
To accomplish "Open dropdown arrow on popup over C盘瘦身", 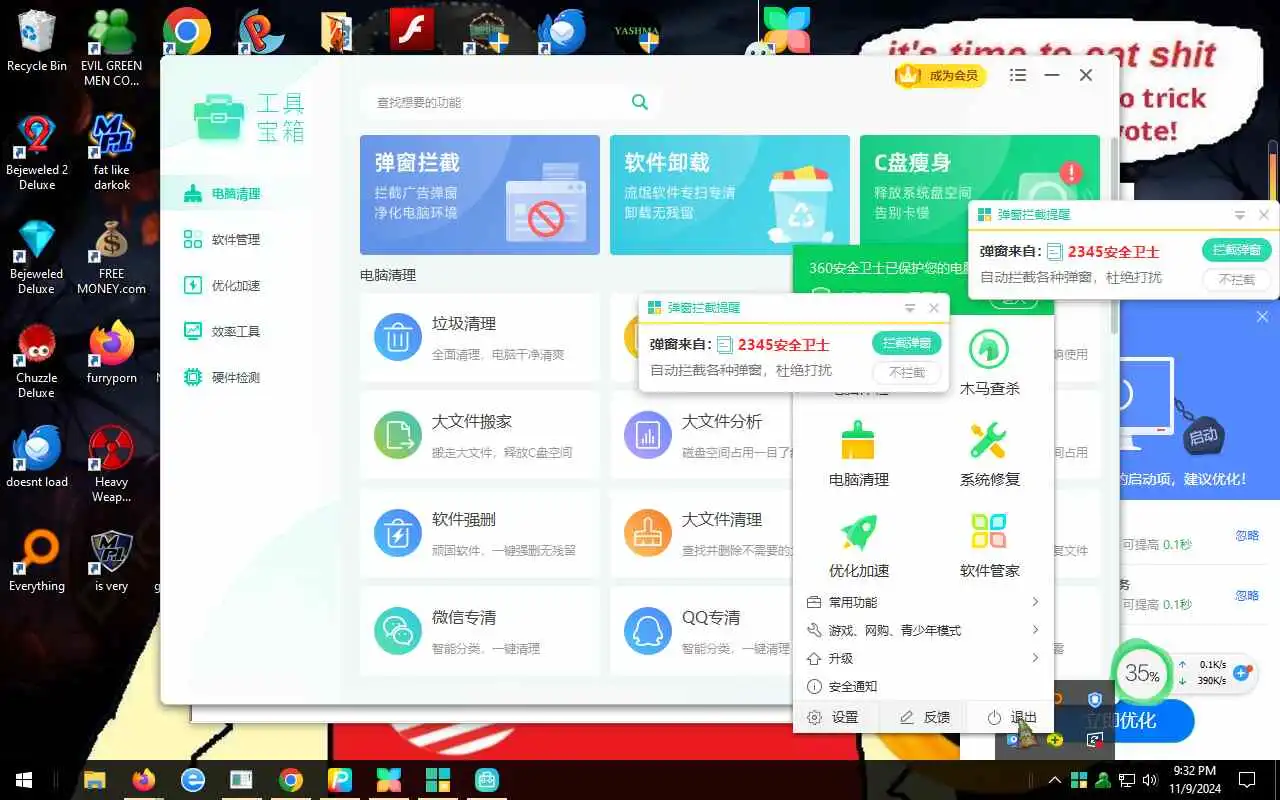I will tap(1240, 215).
